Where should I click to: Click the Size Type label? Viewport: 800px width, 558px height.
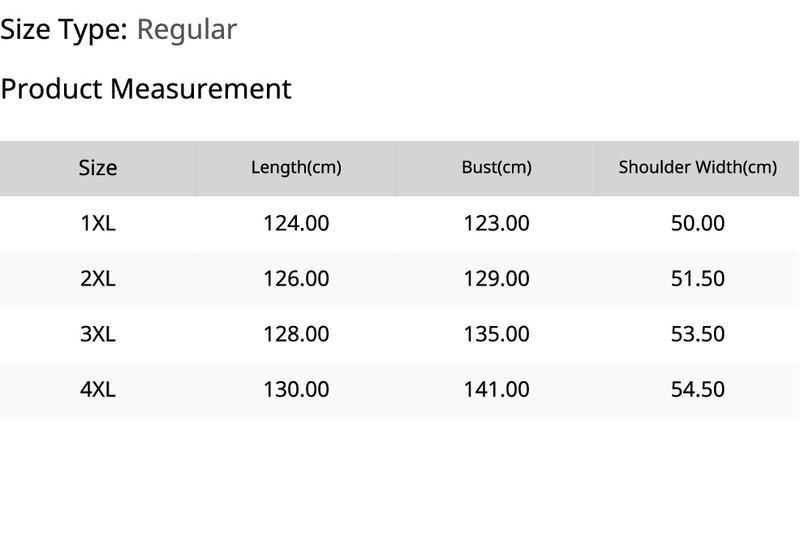[64, 30]
